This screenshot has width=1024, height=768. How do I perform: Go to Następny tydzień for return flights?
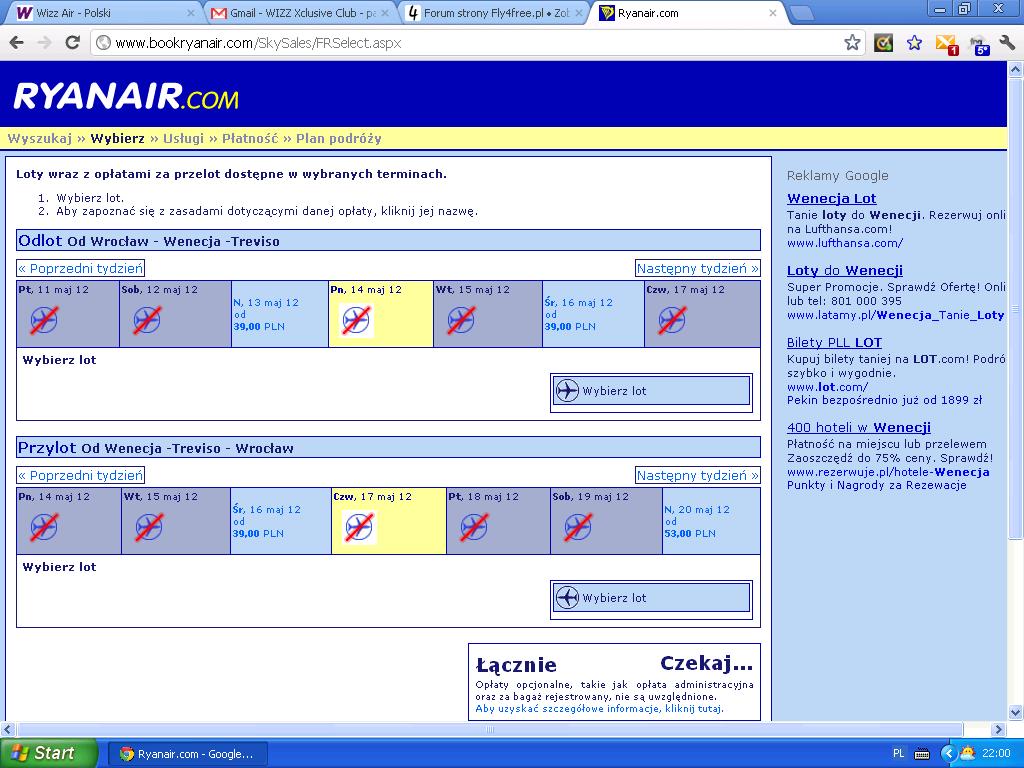(697, 475)
